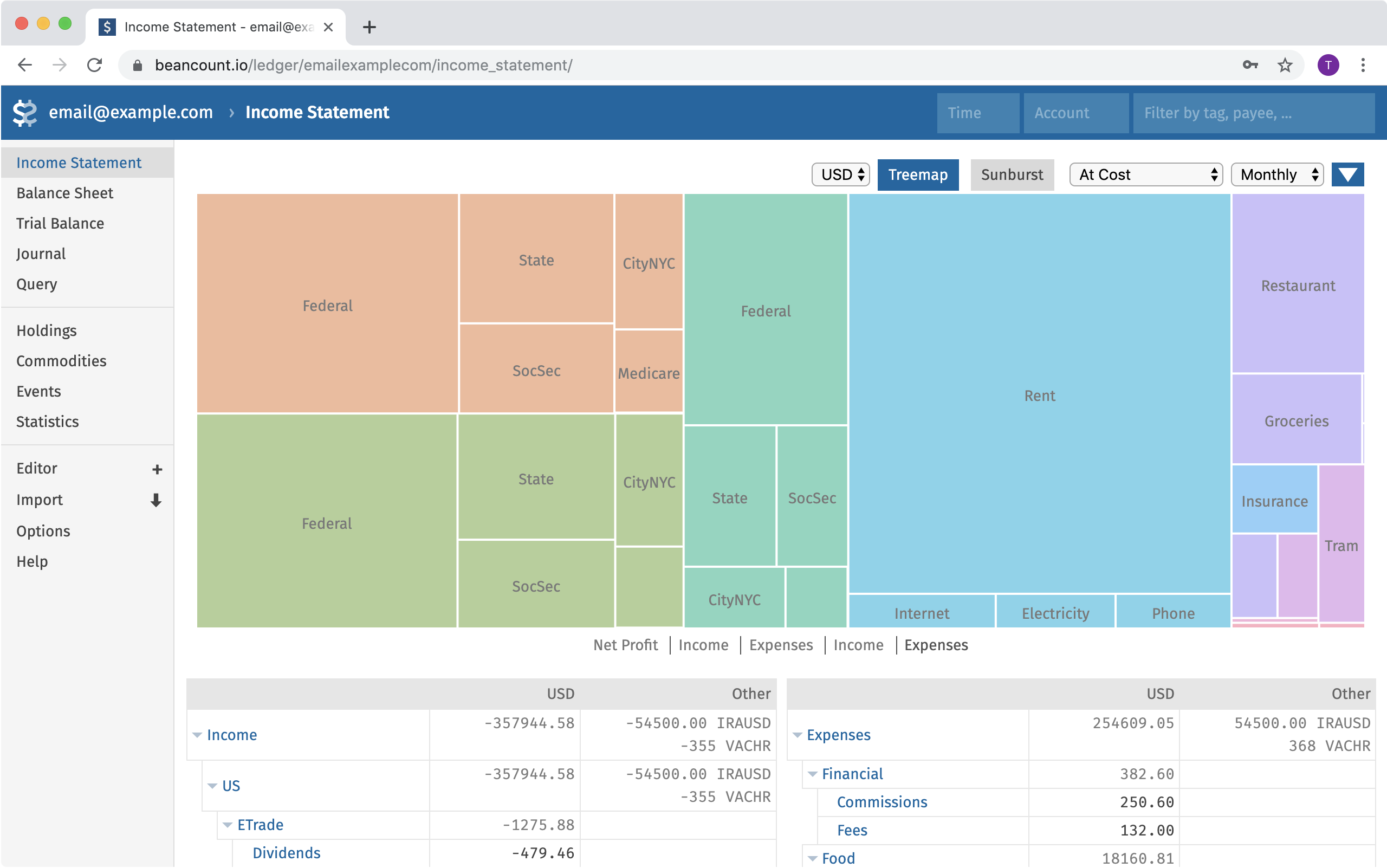Select Monthly interval dropdown

point(1278,174)
